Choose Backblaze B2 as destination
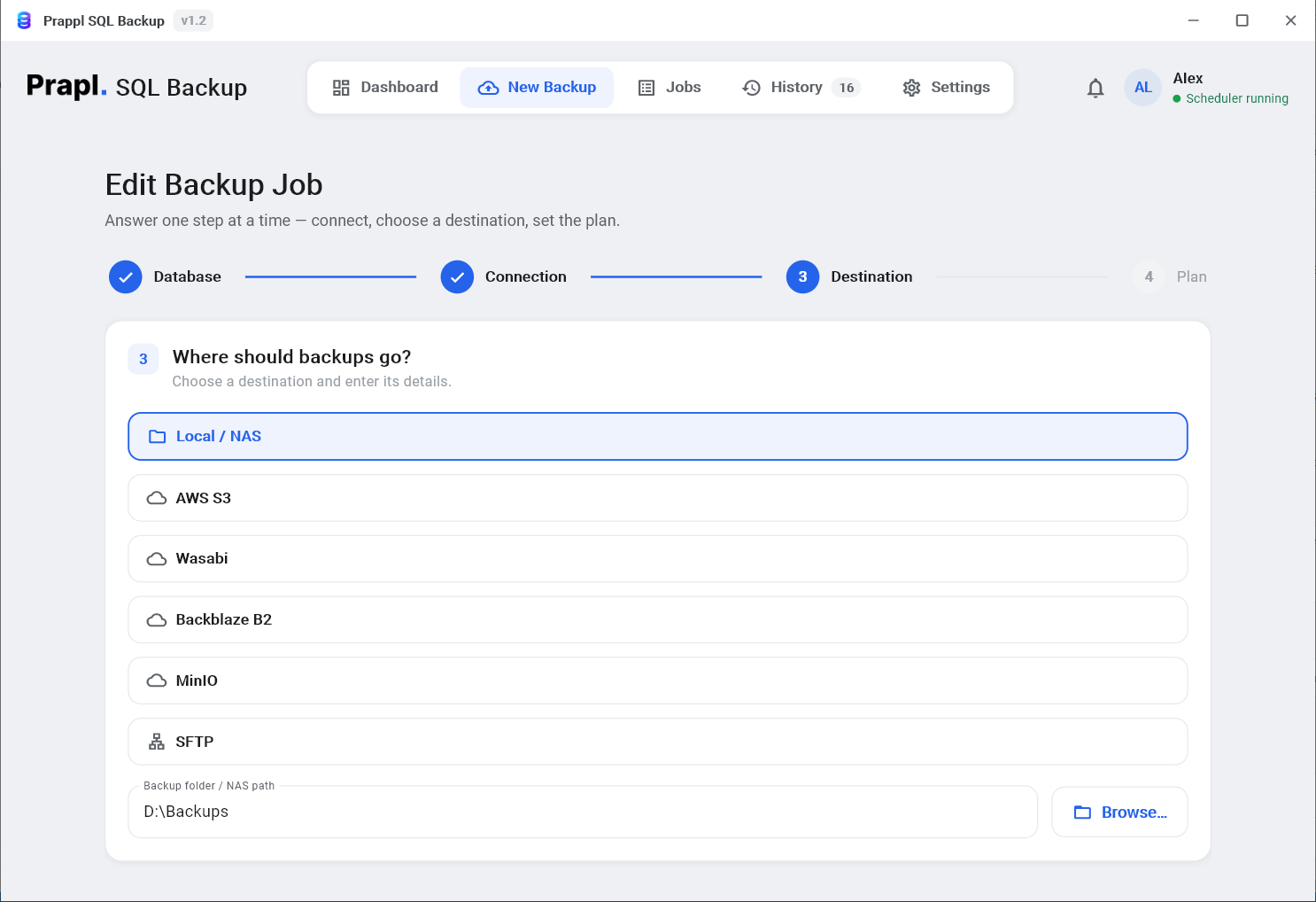Viewport: 1316px width, 902px height. (x=658, y=620)
